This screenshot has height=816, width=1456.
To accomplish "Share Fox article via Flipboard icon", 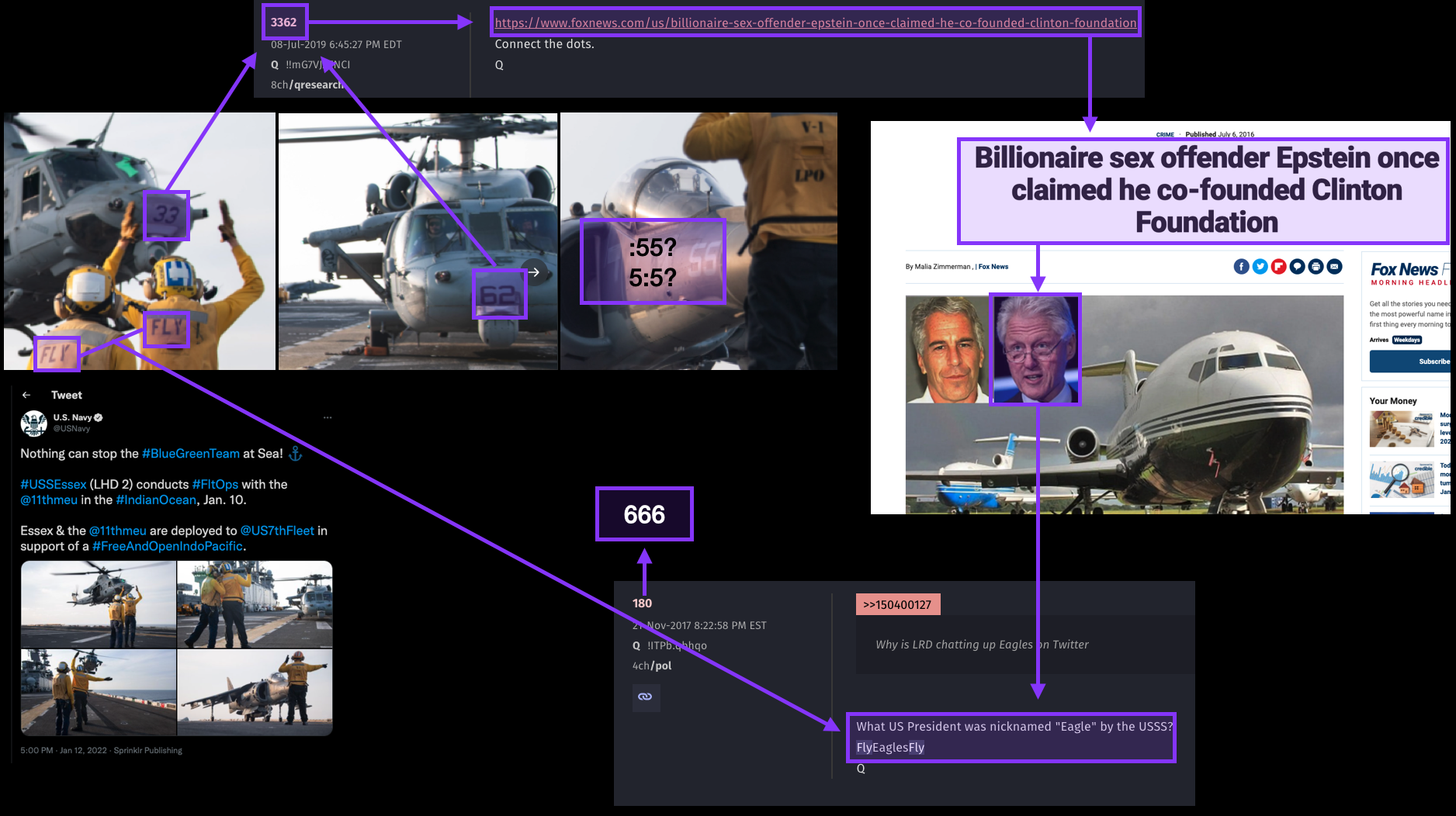I will (1278, 267).
